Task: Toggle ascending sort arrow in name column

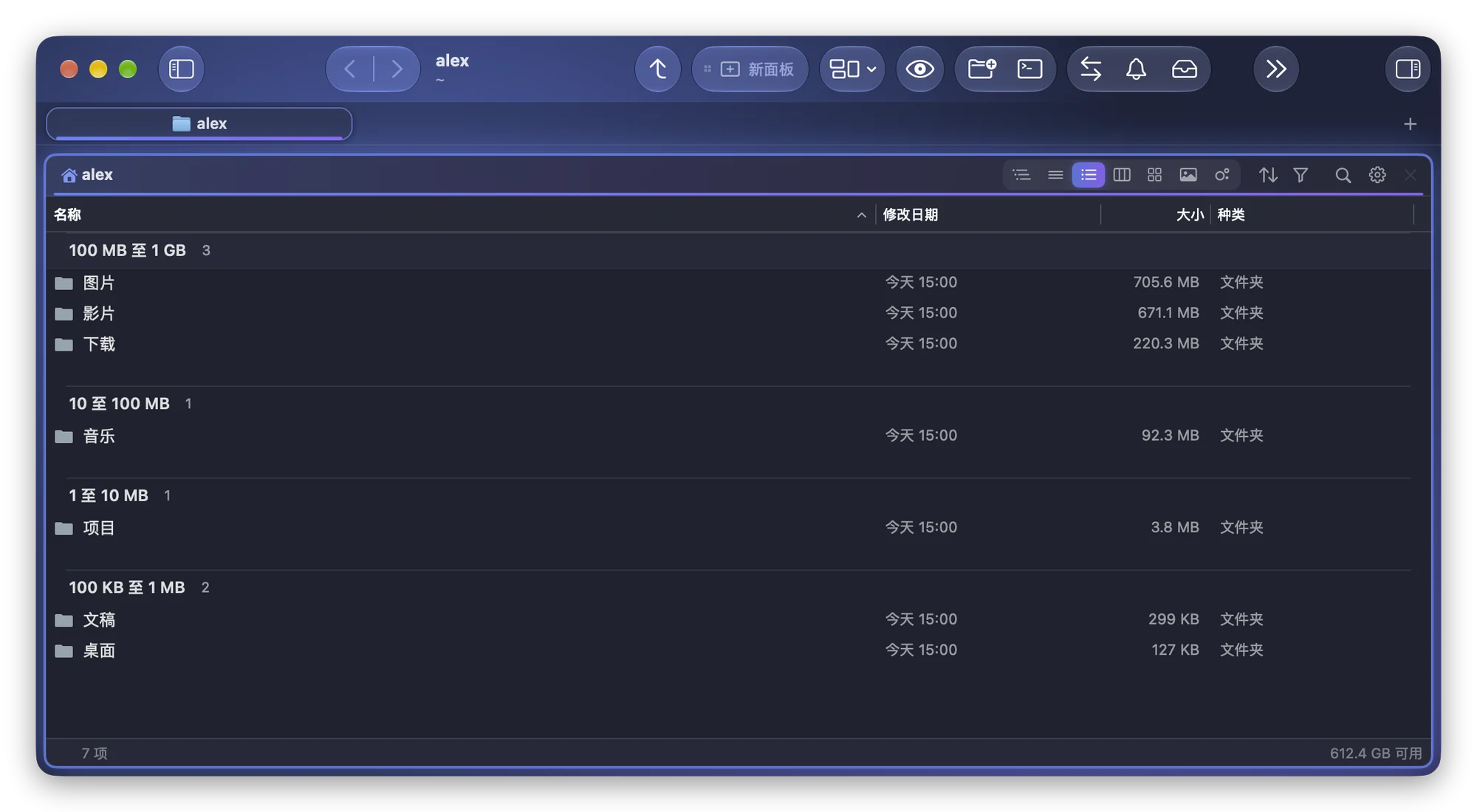Action: coord(861,216)
